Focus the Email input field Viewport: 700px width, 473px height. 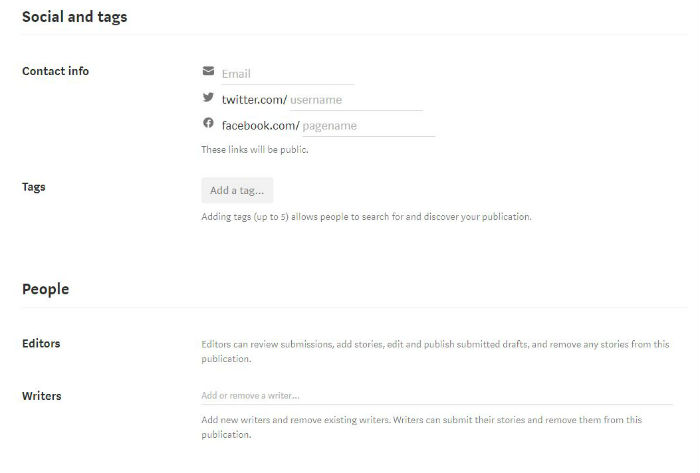pos(286,73)
